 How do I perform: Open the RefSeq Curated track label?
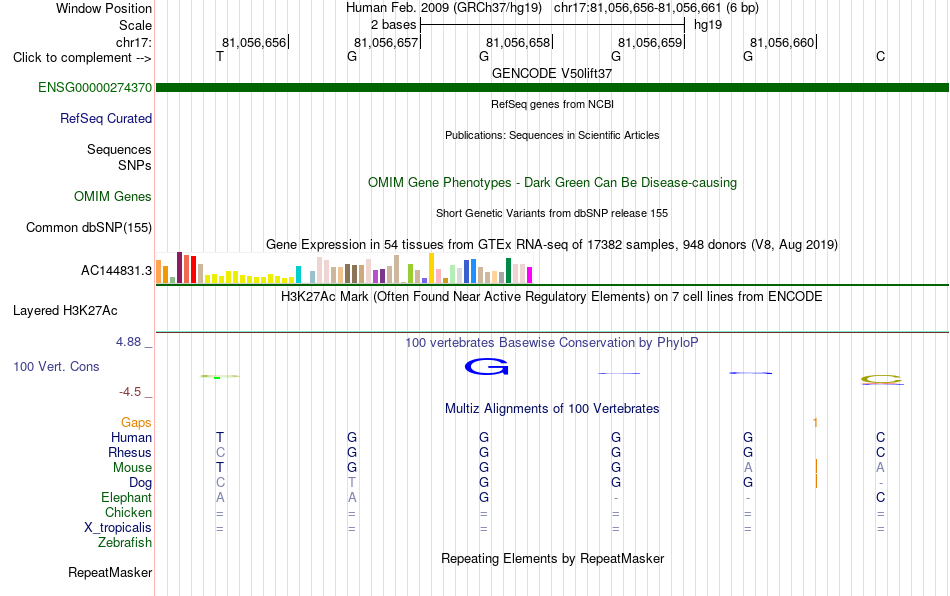click(x=105, y=119)
